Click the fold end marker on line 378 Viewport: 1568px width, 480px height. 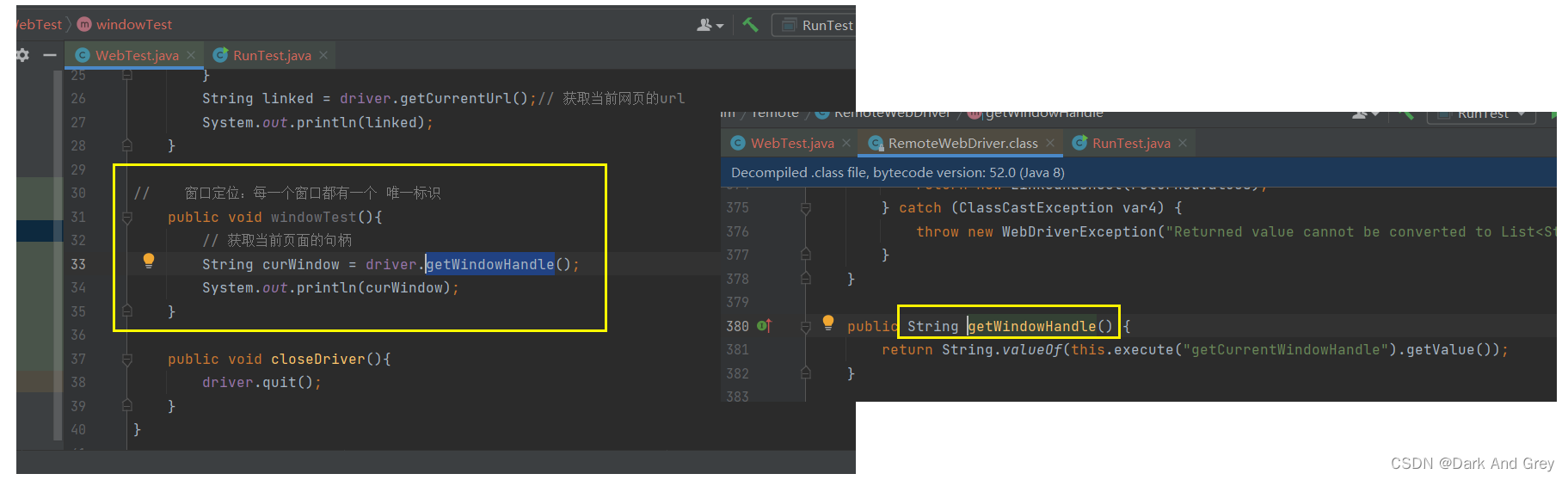pyautogui.click(x=806, y=279)
